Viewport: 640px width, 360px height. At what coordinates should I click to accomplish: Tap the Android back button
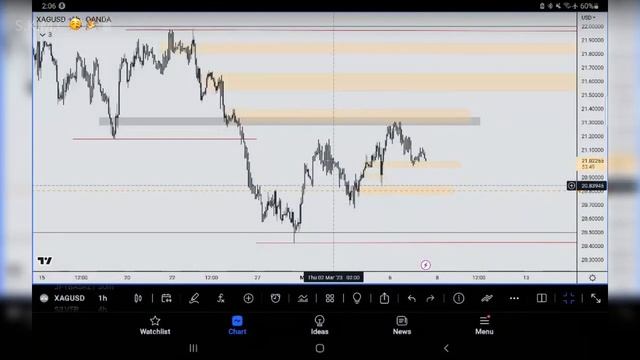(446, 348)
